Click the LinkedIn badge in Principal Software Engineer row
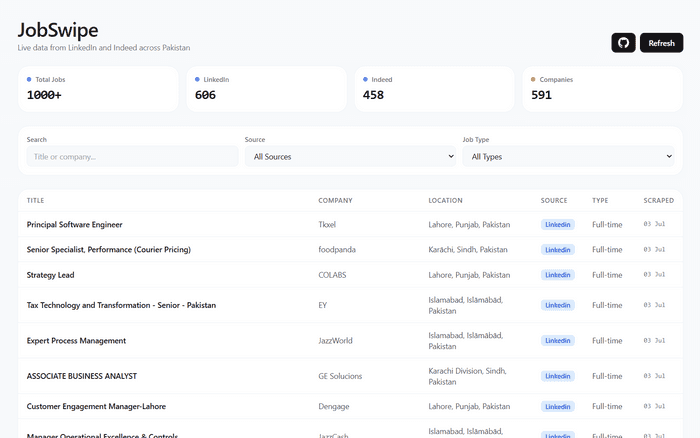This screenshot has height=438, width=700. [x=558, y=225]
